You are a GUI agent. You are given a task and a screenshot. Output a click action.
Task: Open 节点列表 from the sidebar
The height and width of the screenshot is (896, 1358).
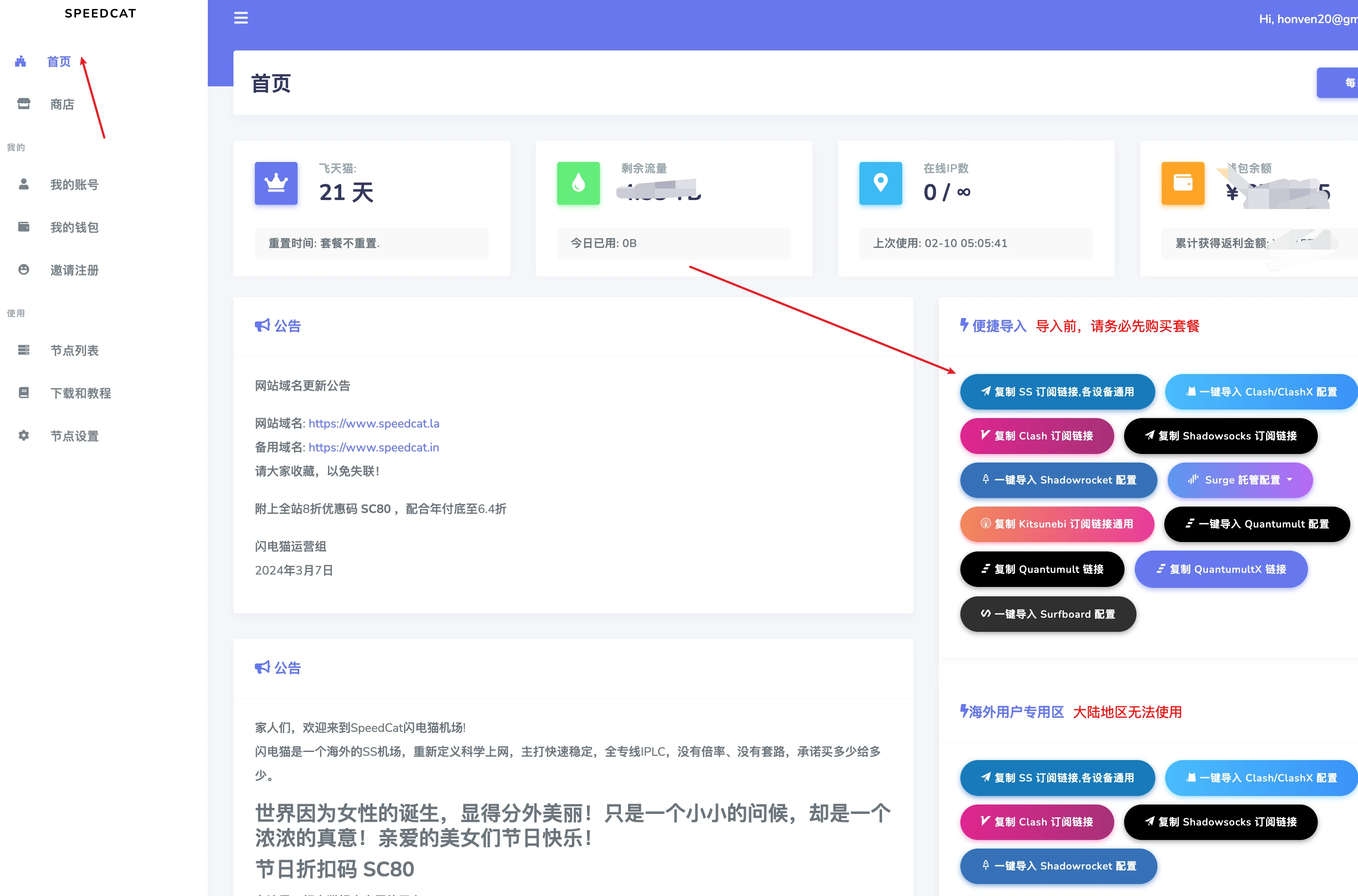tap(74, 350)
